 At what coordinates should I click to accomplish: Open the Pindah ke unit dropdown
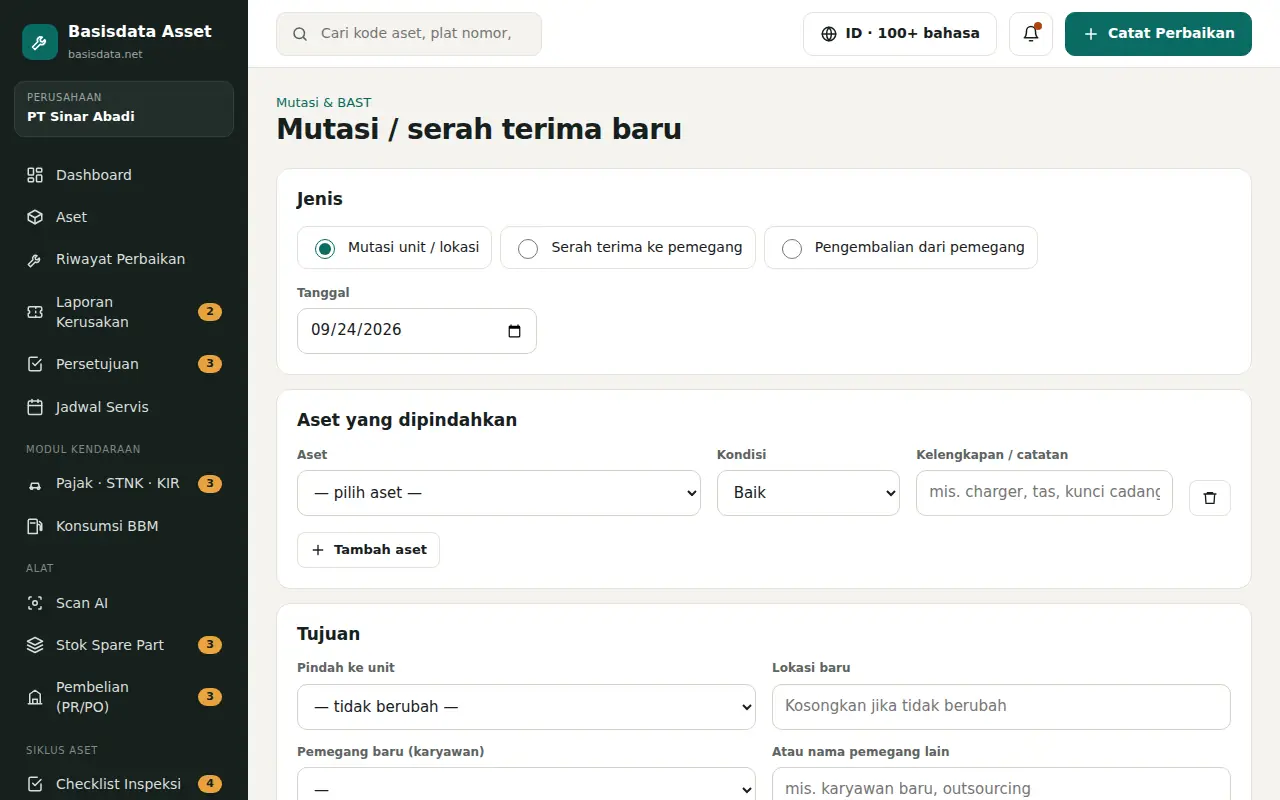(x=526, y=707)
